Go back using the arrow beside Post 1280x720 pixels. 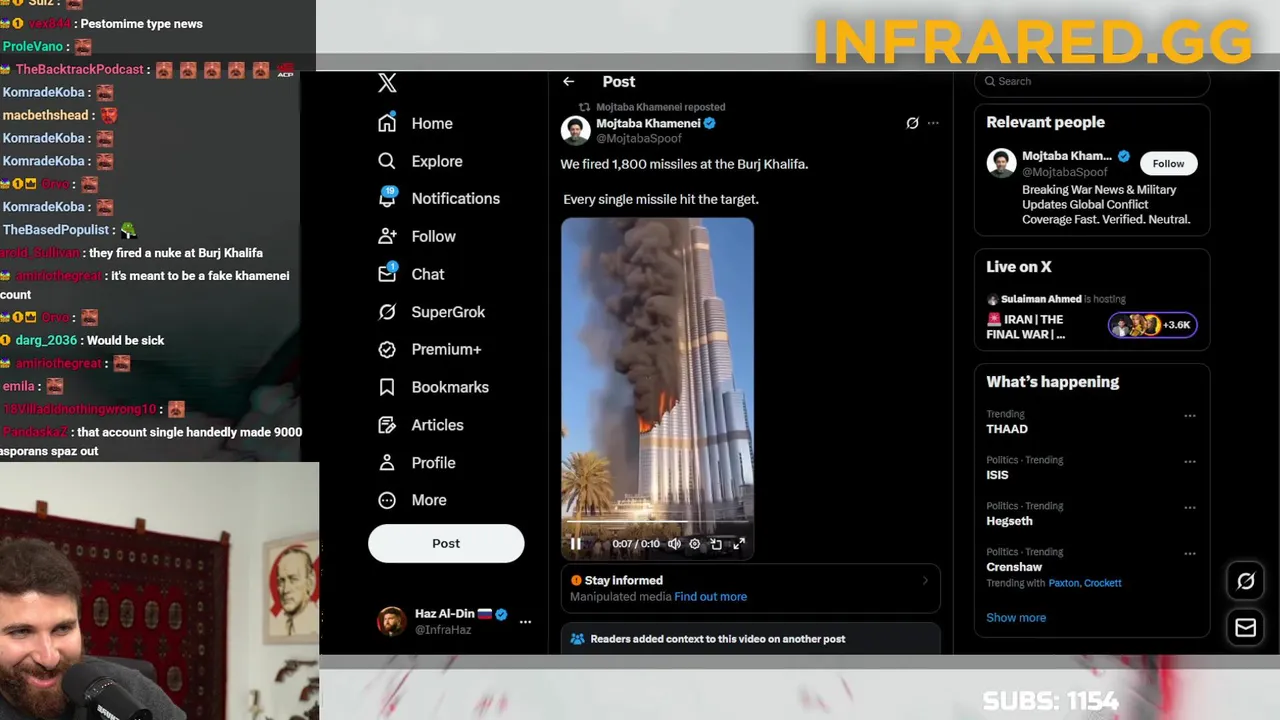pos(568,82)
